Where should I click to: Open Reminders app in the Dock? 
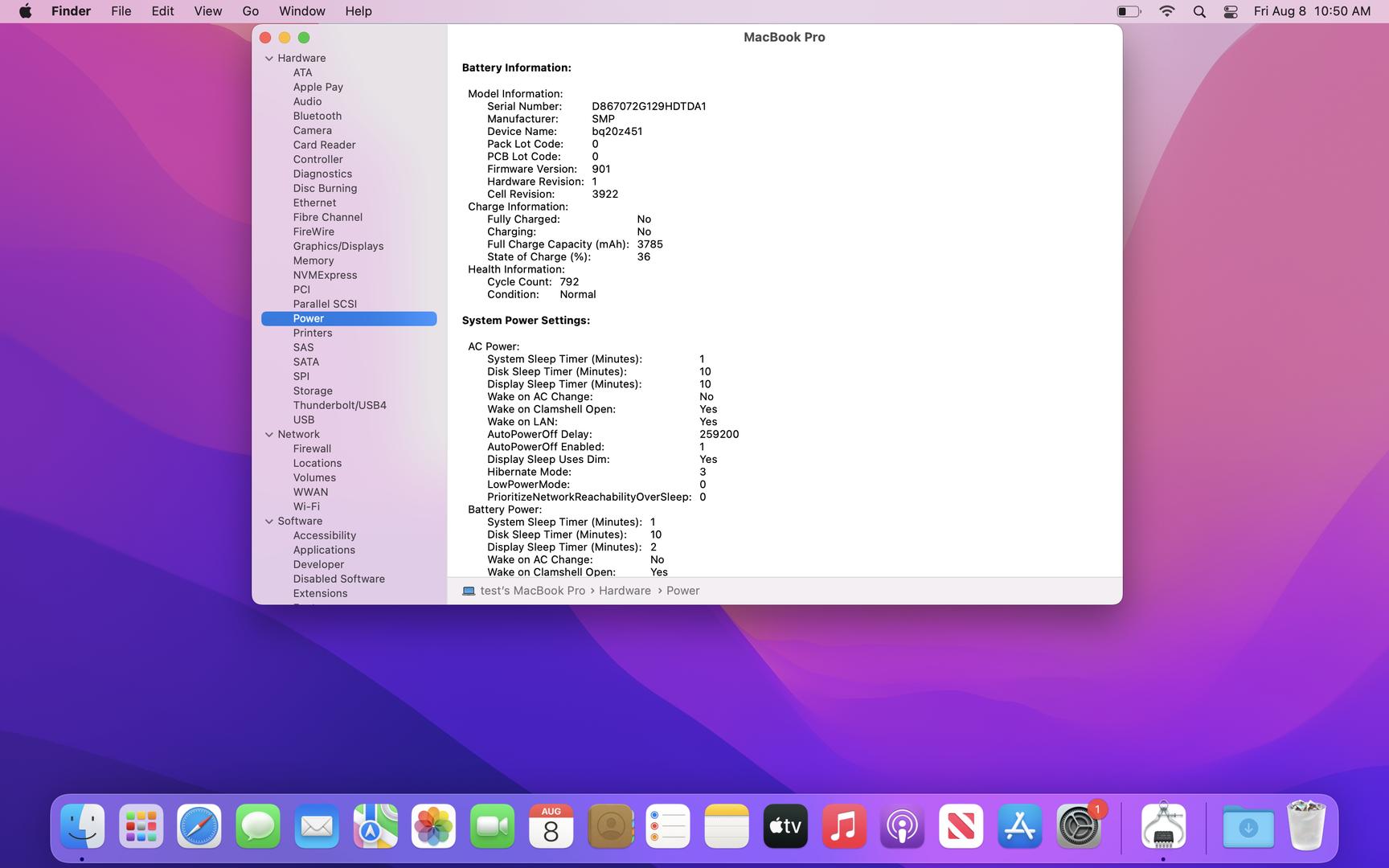[669, 826]
